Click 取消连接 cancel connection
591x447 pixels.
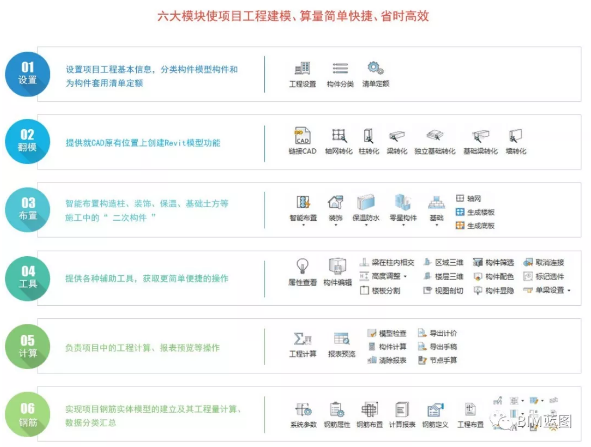tap(544, 262)
